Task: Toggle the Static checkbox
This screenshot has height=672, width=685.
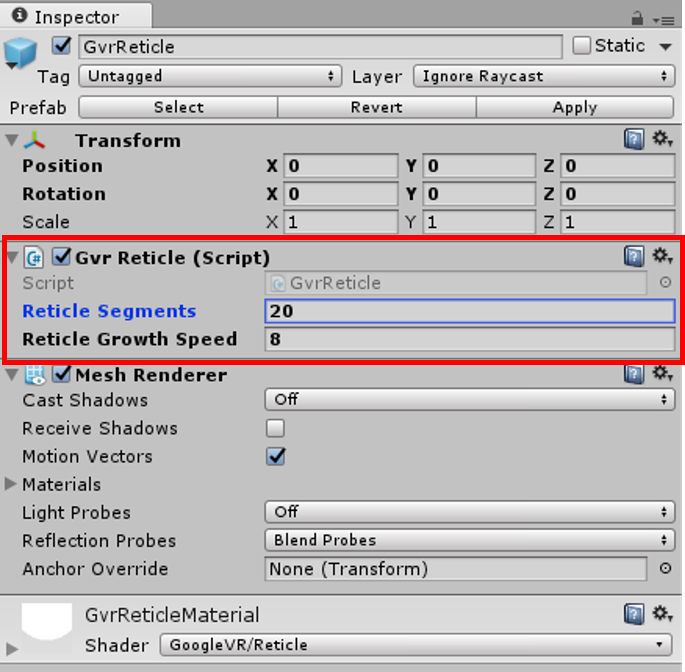Action: click(581, 45)
